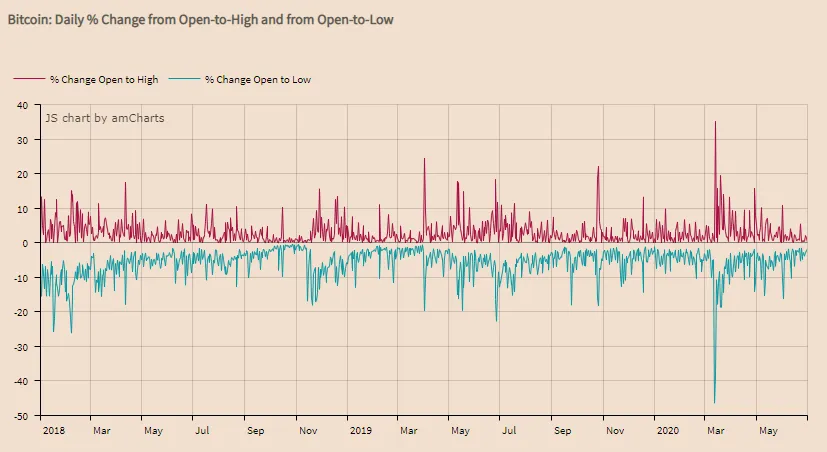Click the y-axis label 0
827x452 pixels.
25,243
